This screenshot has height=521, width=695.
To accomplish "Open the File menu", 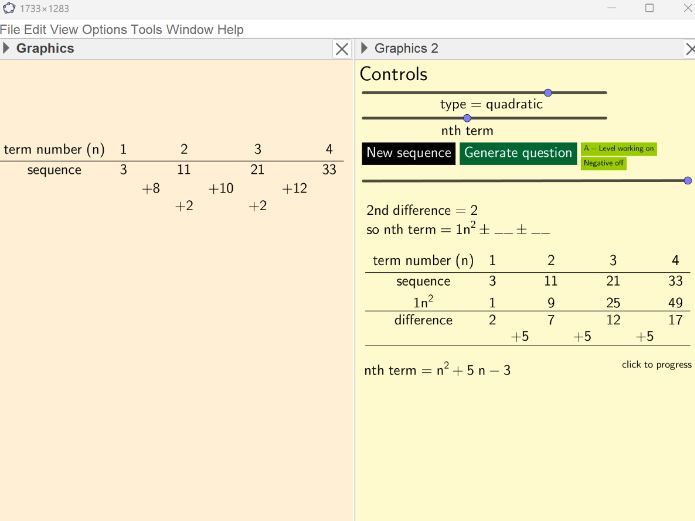I will (10, 30).
